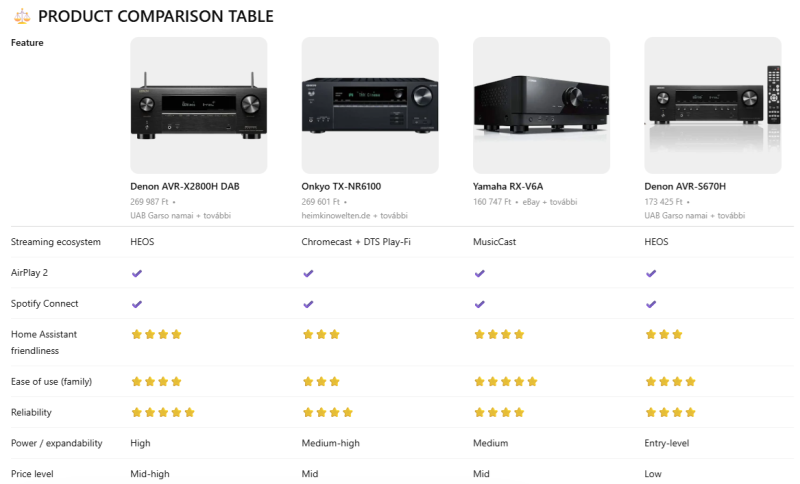
Task: Open the Denon AVR-X2800H DAB product image
Action: click(x=199, y=105)
